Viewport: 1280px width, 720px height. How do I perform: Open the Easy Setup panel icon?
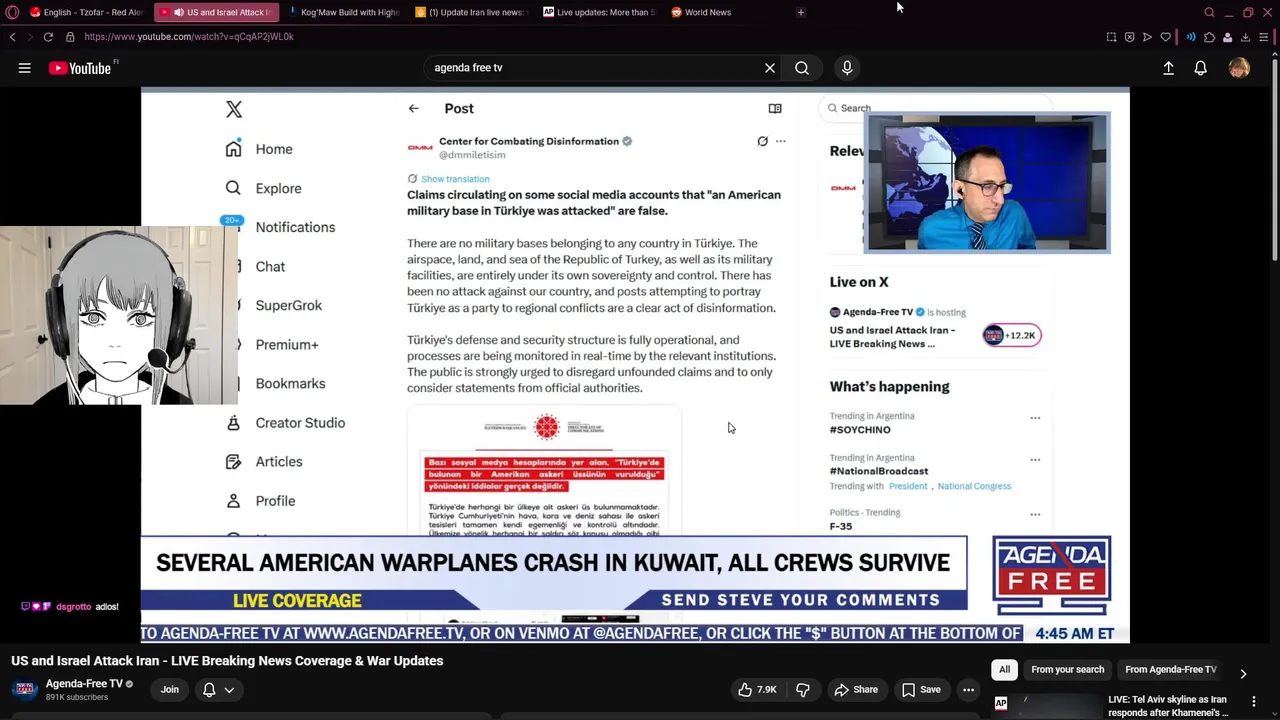(x=1264, y=37)
